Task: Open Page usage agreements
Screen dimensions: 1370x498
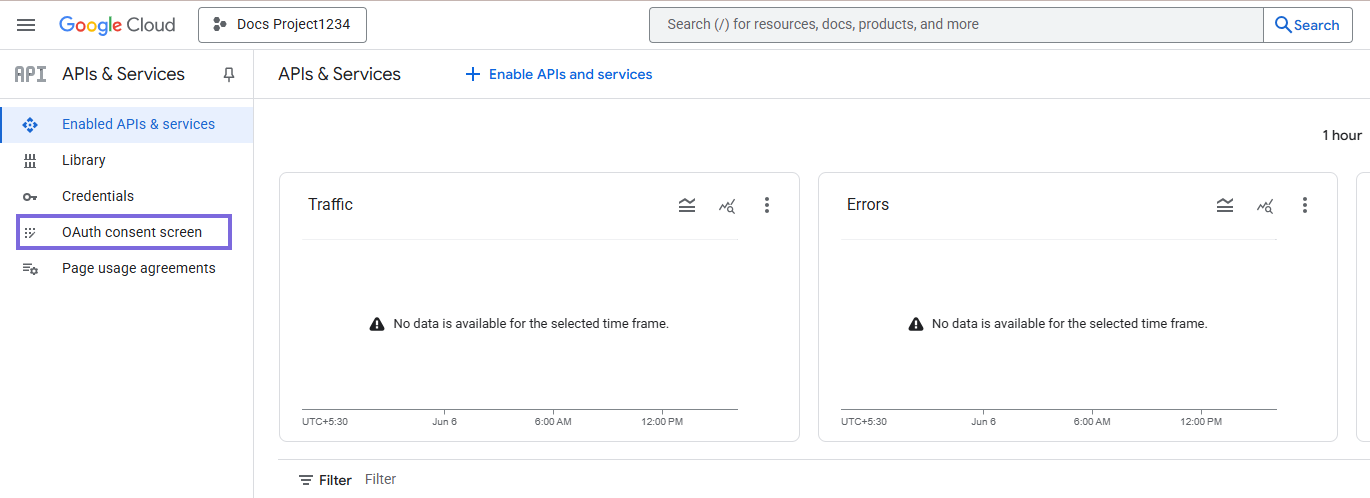Action: click(x=139, y=268)
